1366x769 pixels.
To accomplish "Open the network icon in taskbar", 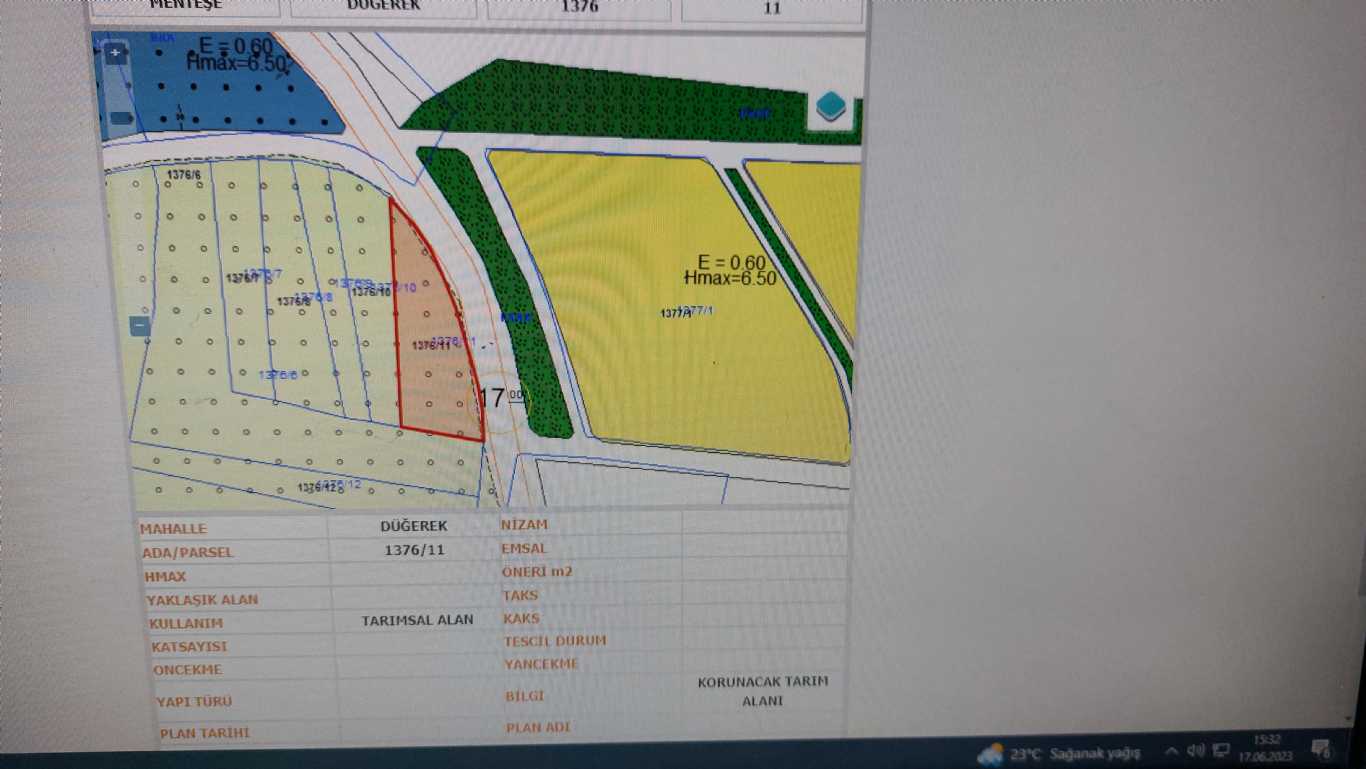I will (x=1221, y=750).
